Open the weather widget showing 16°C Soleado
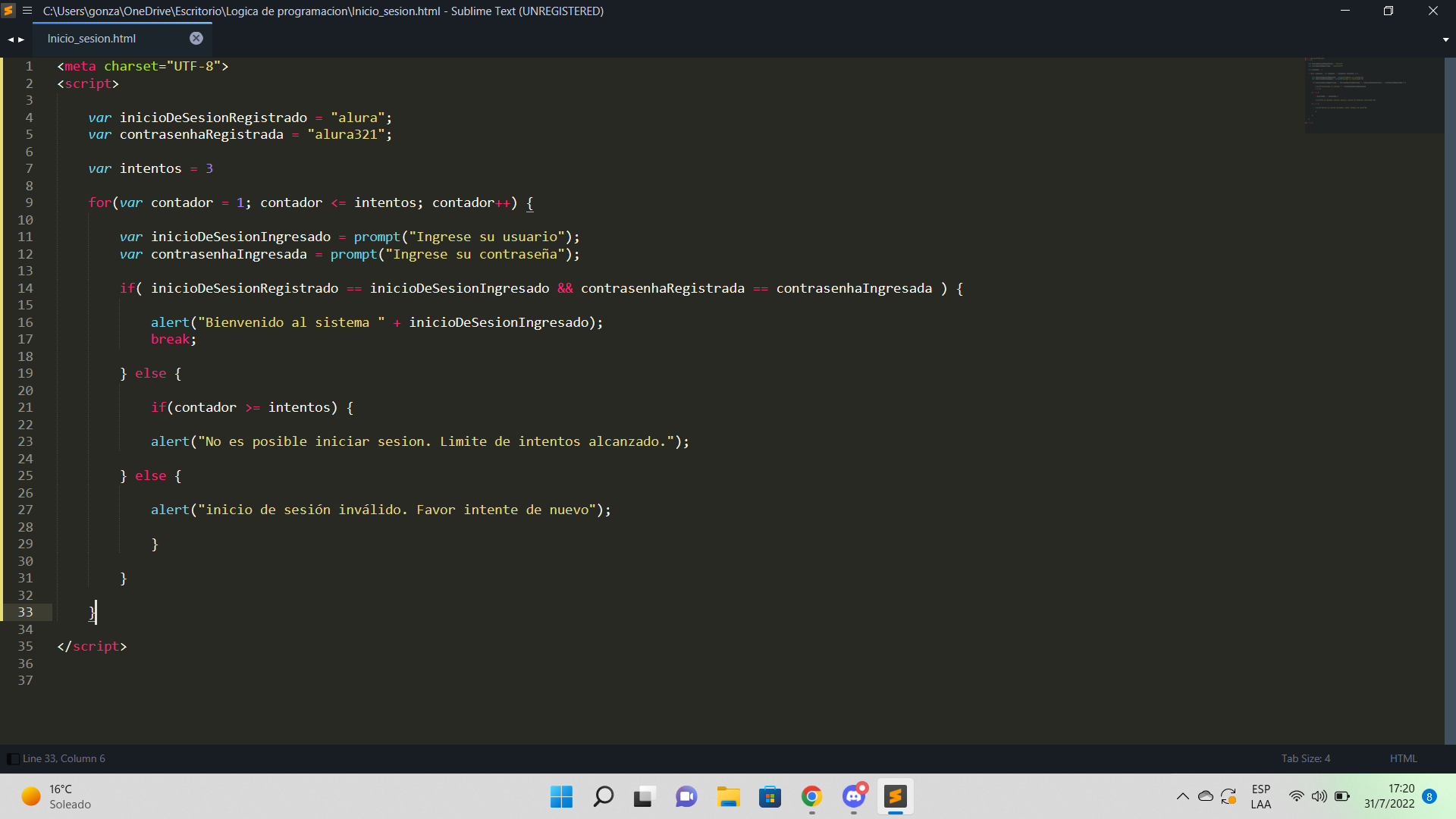Screen dimensions: 1456x819 (x=56, y=796)
